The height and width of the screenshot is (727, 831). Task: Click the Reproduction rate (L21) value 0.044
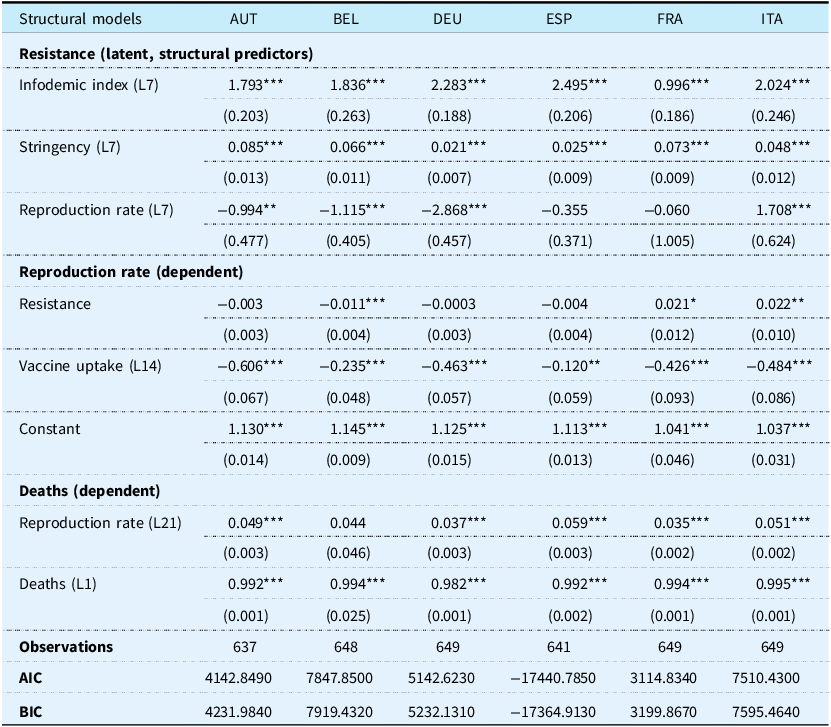[348, 523]
